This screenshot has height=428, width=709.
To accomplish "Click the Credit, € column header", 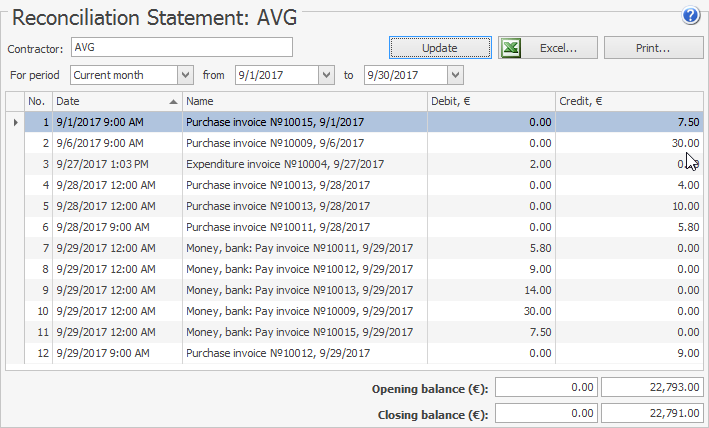I will coord(628,101).
